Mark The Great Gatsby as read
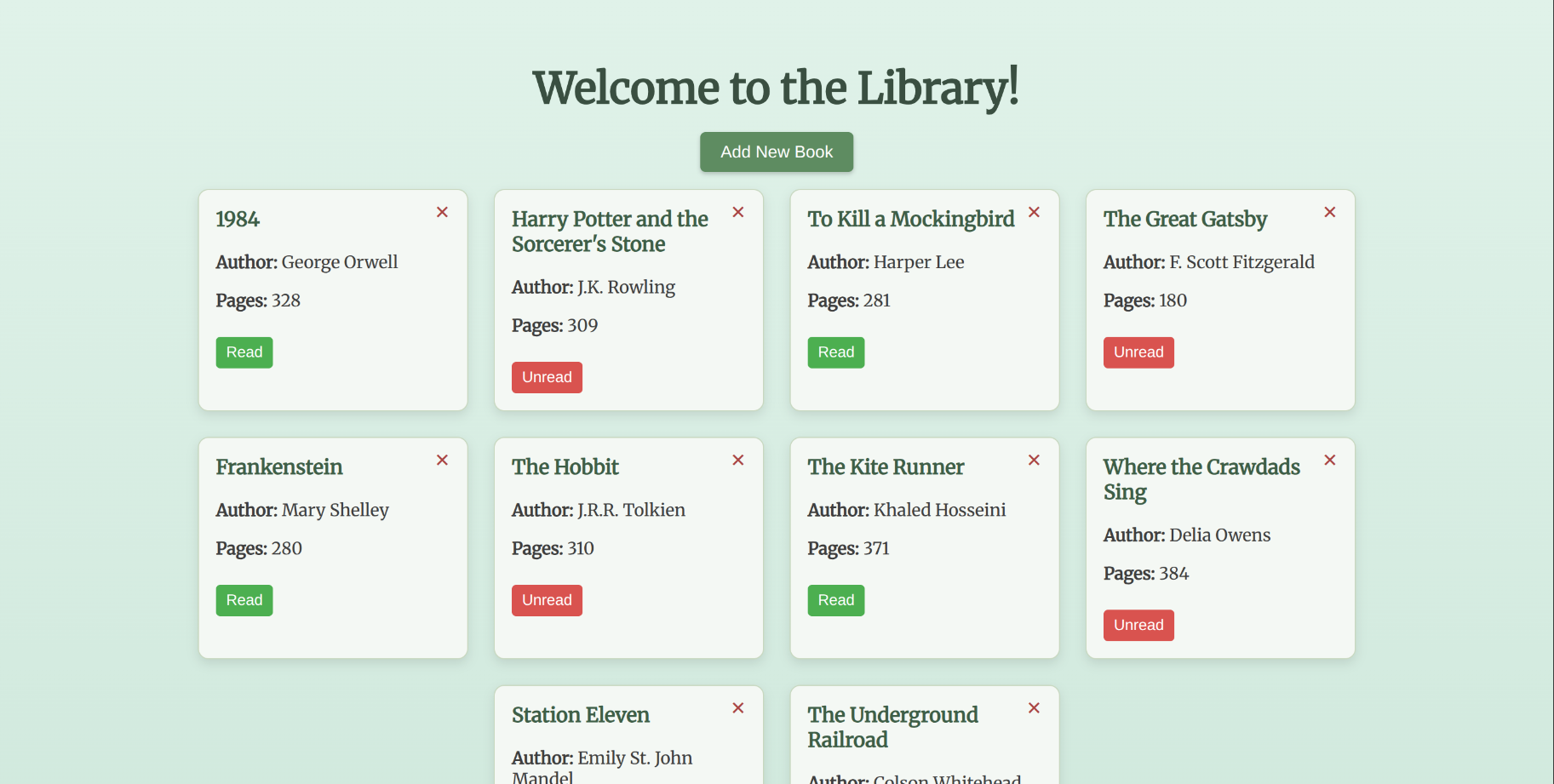This screenshot has width=1554, height=784. pyautogui.click(x=1138, y=352)
